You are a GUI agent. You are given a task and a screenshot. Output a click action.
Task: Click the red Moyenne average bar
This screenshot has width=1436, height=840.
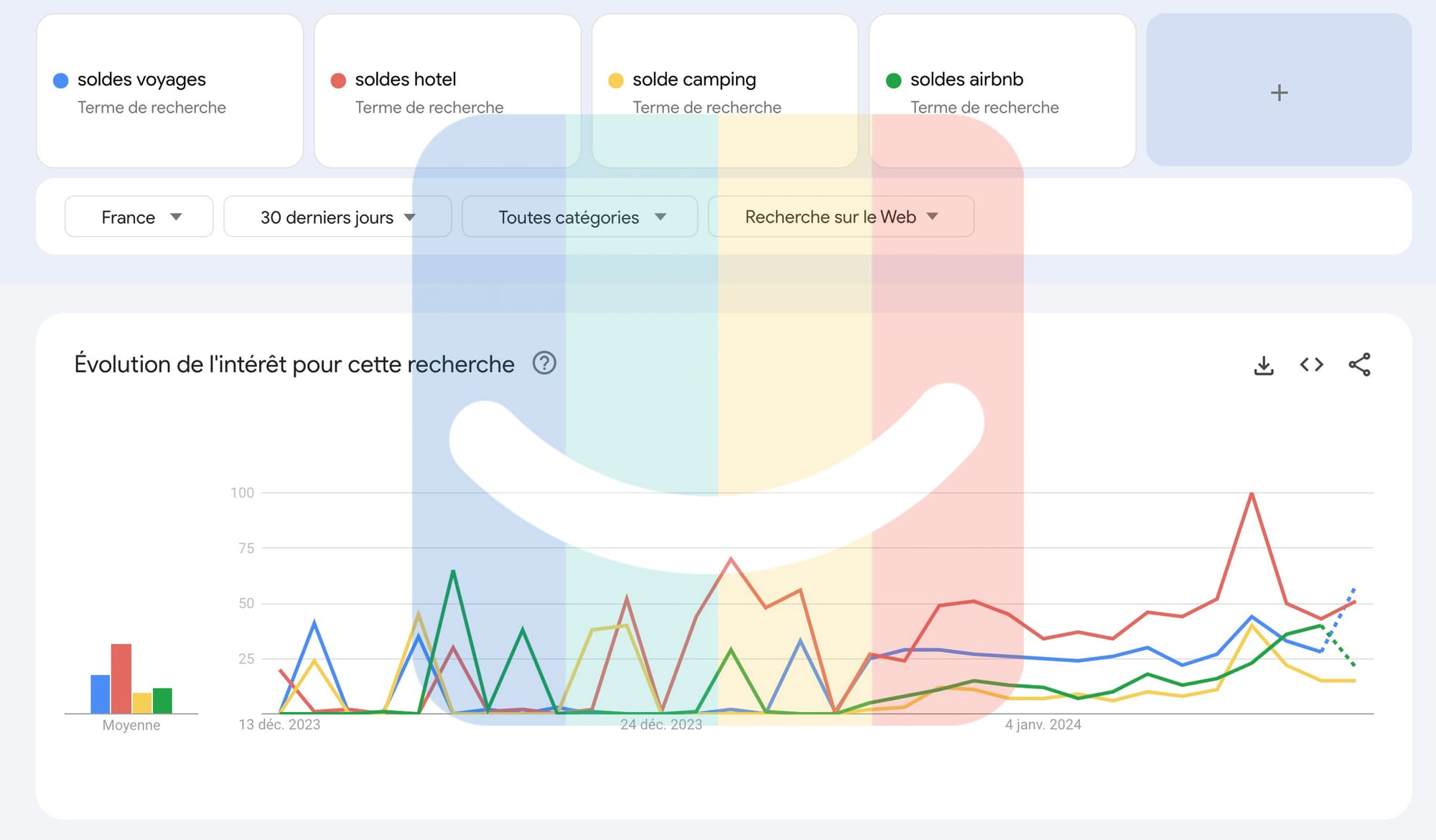coord(121,678)
